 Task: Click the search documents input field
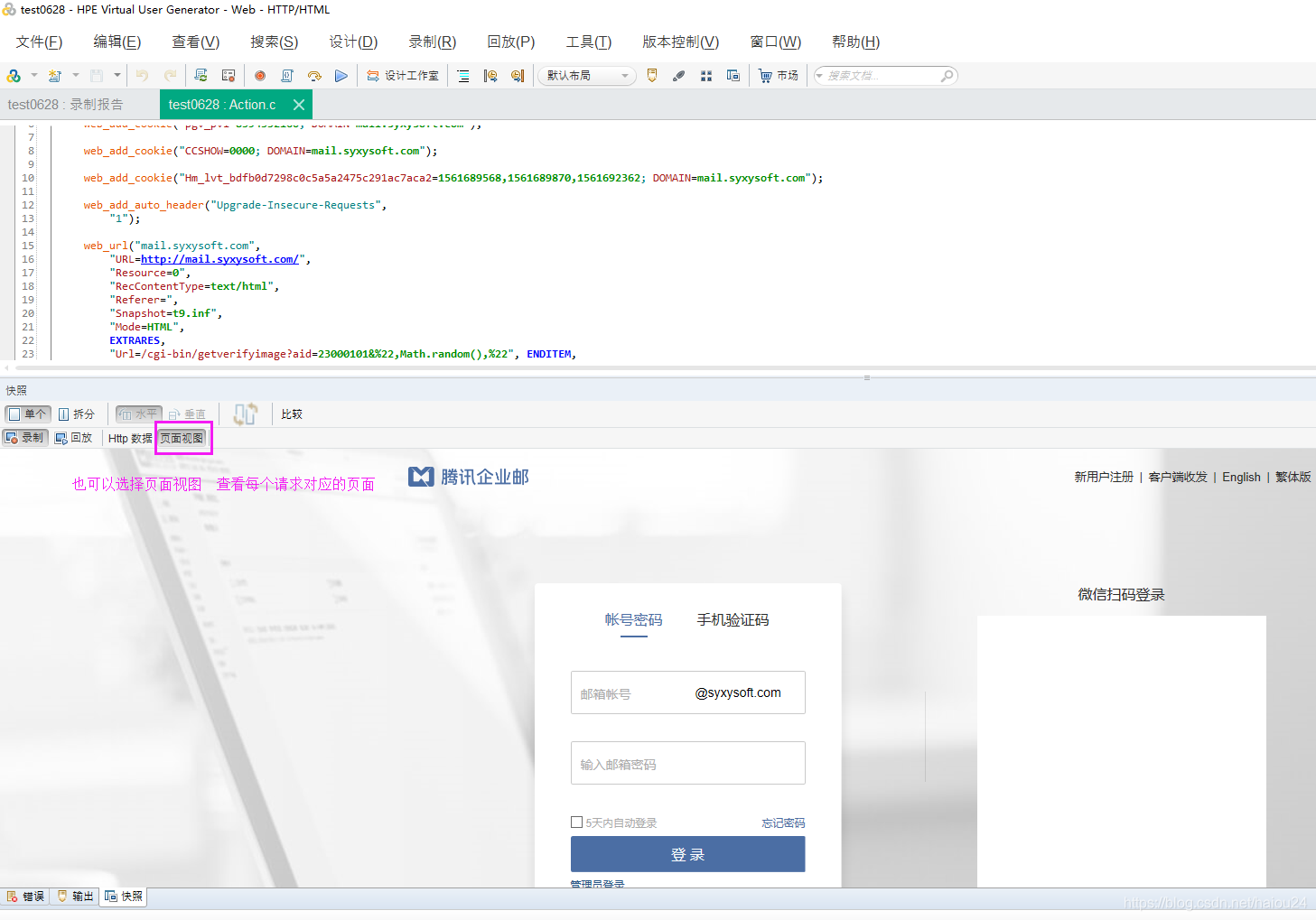(x=882, y=76)
